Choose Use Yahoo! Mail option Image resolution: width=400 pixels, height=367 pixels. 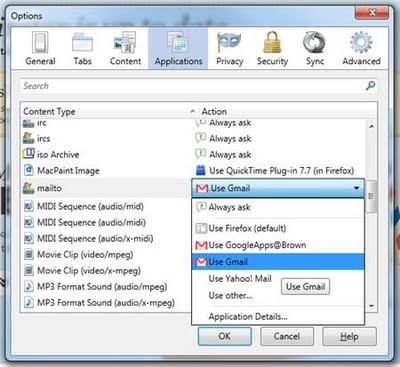click(x=240, y=278)
